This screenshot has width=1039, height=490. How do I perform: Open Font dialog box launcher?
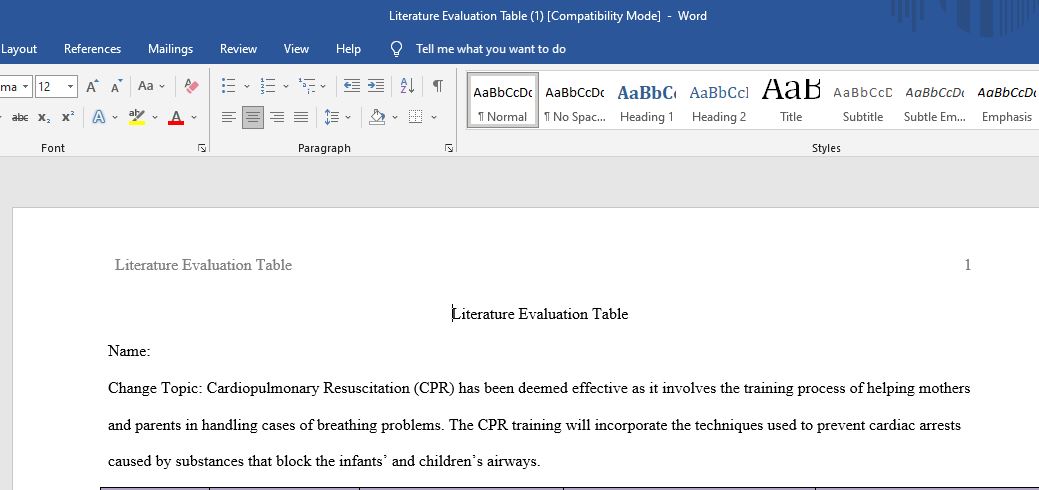pyautogui.click(x=202, y=149)
